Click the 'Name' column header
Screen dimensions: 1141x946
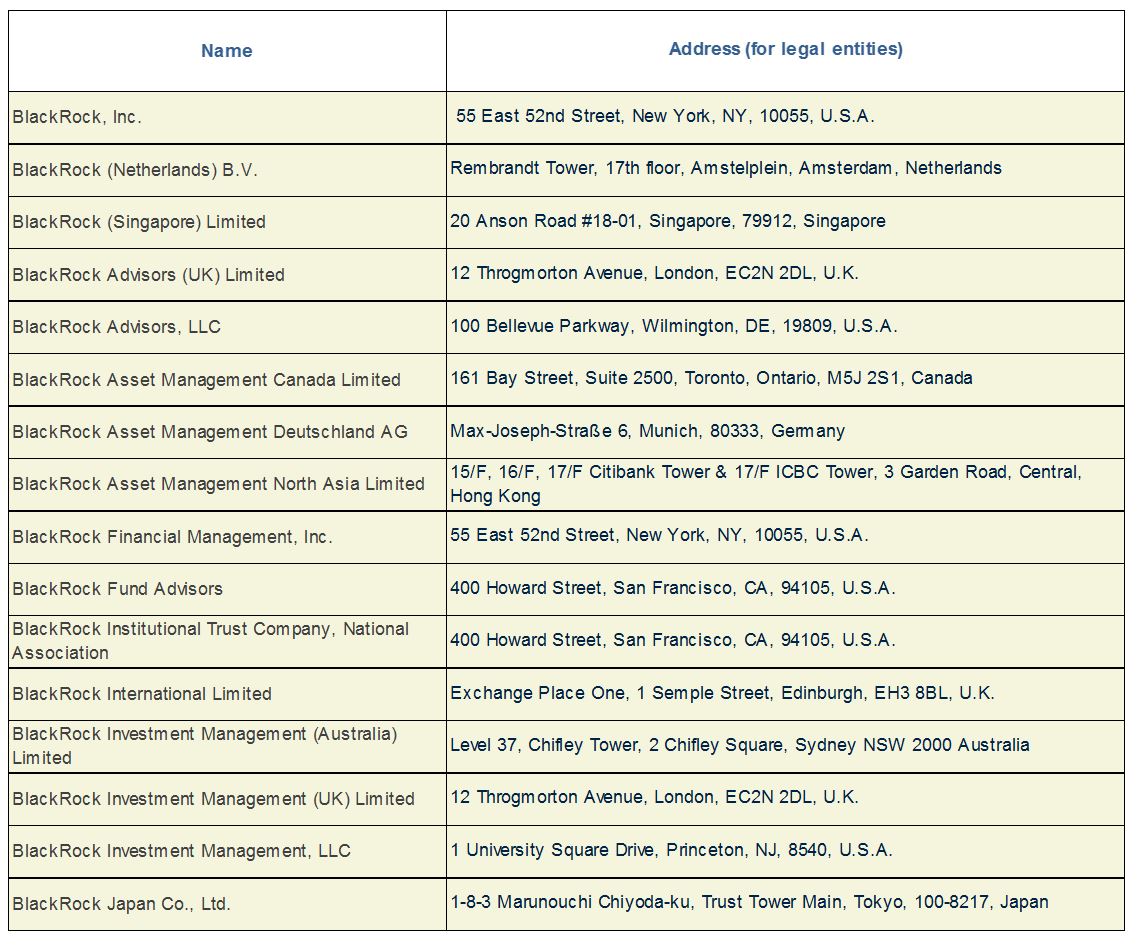227,51
